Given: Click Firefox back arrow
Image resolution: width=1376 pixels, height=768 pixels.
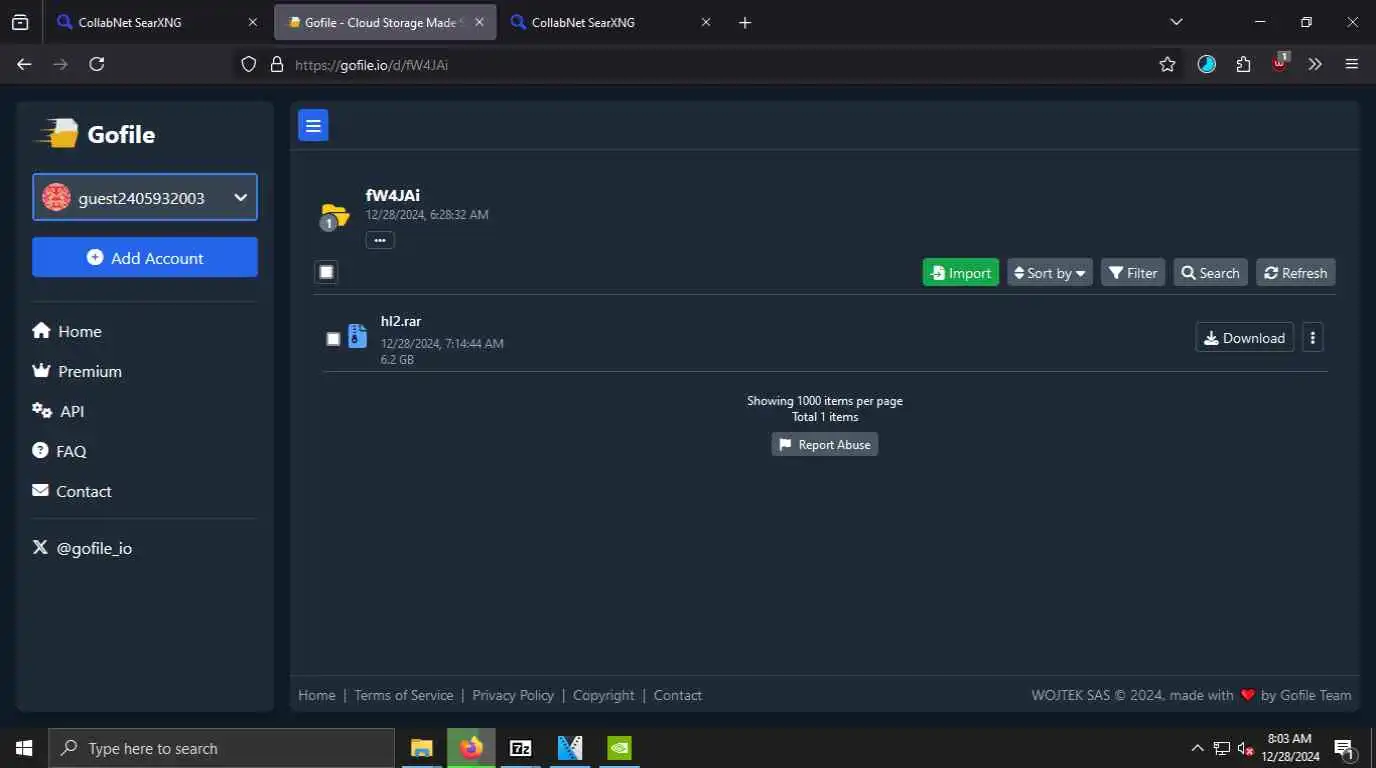Looking at the screenshot, I should tap(25, 64).
